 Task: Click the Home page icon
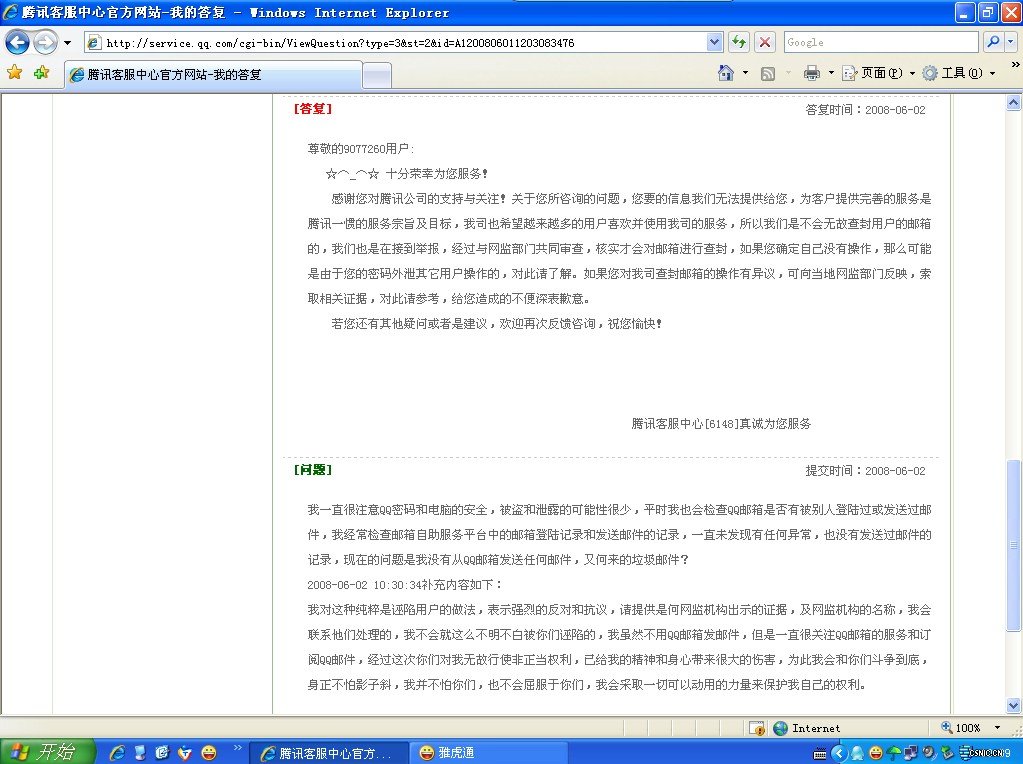click(x=727, y=73)
